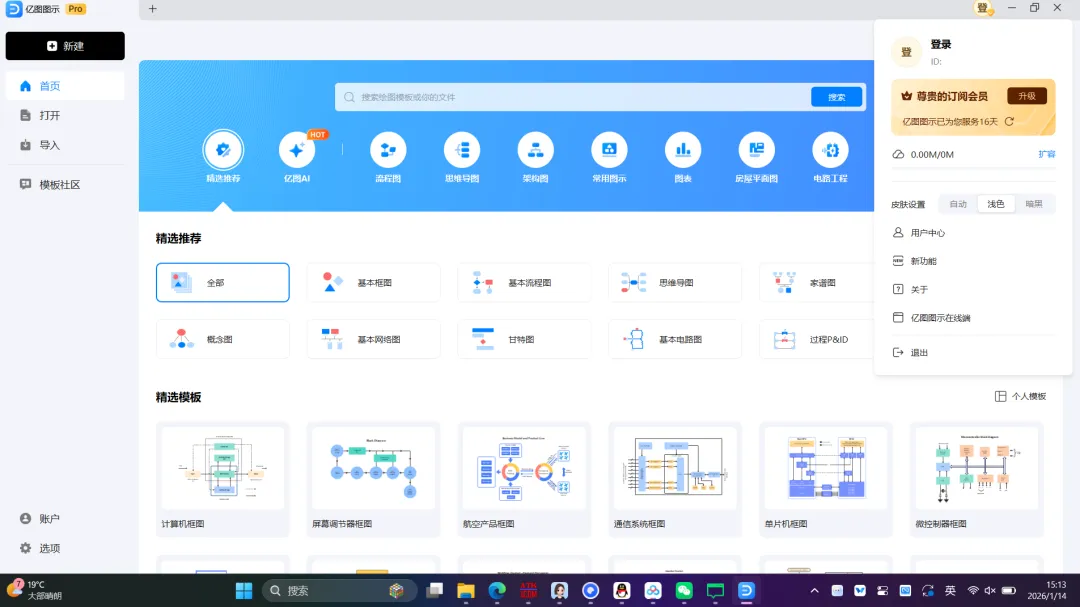
Task: Choose the 过程P&ID card
Action: click(816, 339)
